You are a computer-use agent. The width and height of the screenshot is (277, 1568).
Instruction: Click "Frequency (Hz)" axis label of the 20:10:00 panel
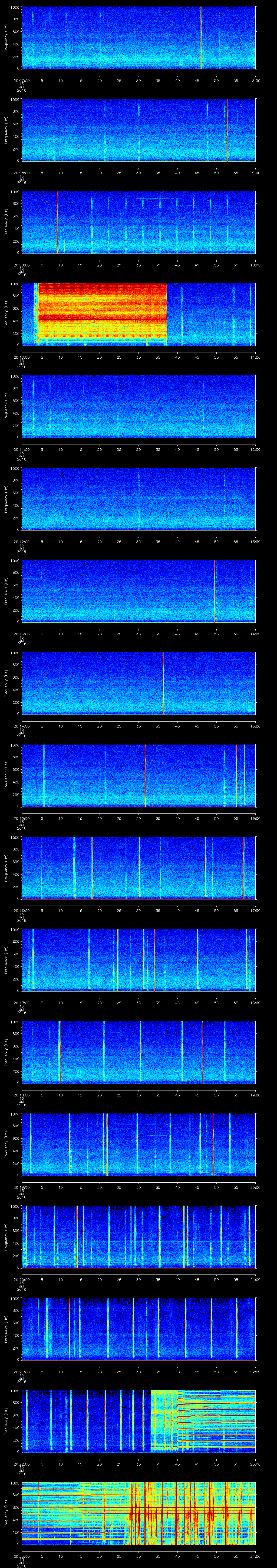pyautogui.click(x=6, y=314)
